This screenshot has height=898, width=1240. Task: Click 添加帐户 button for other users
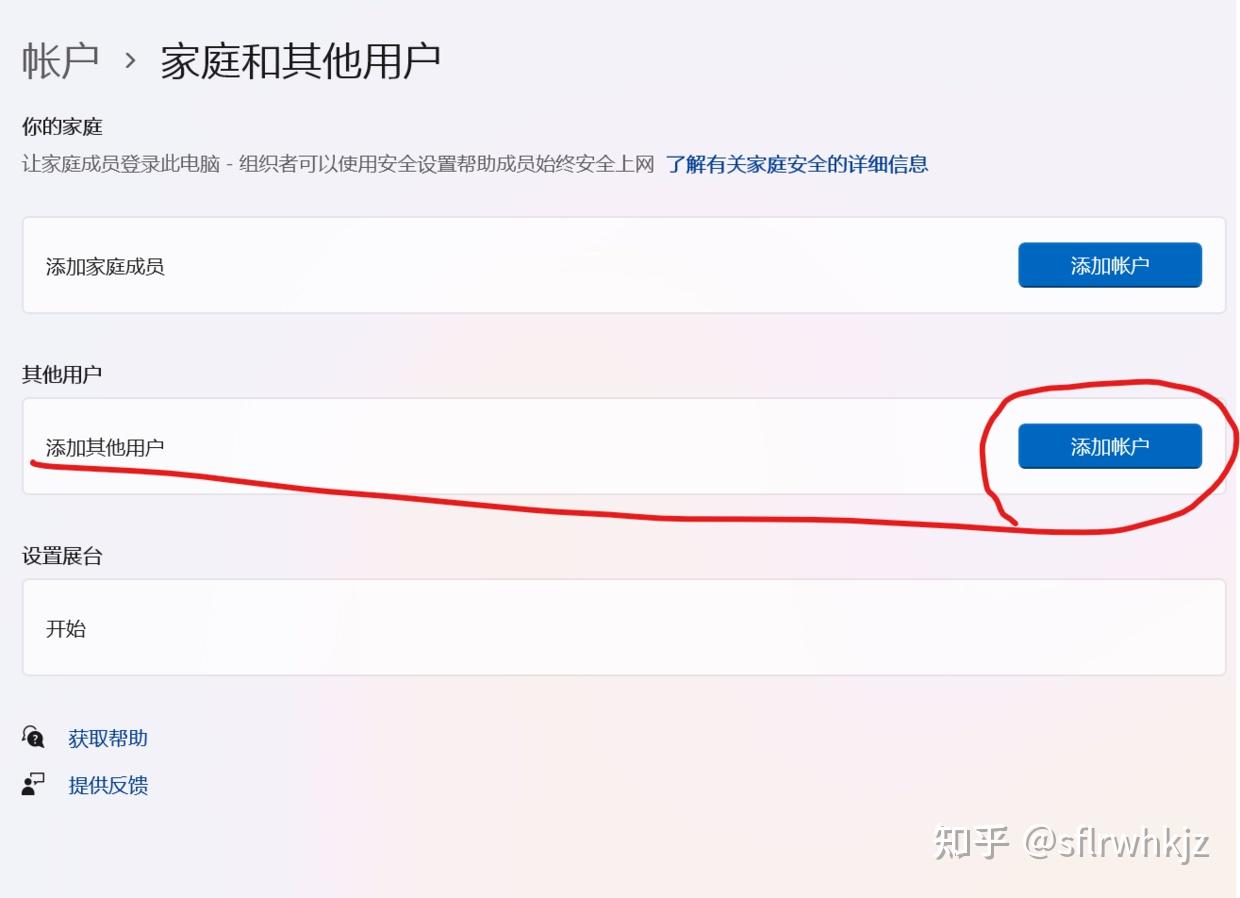[1110, 446]
